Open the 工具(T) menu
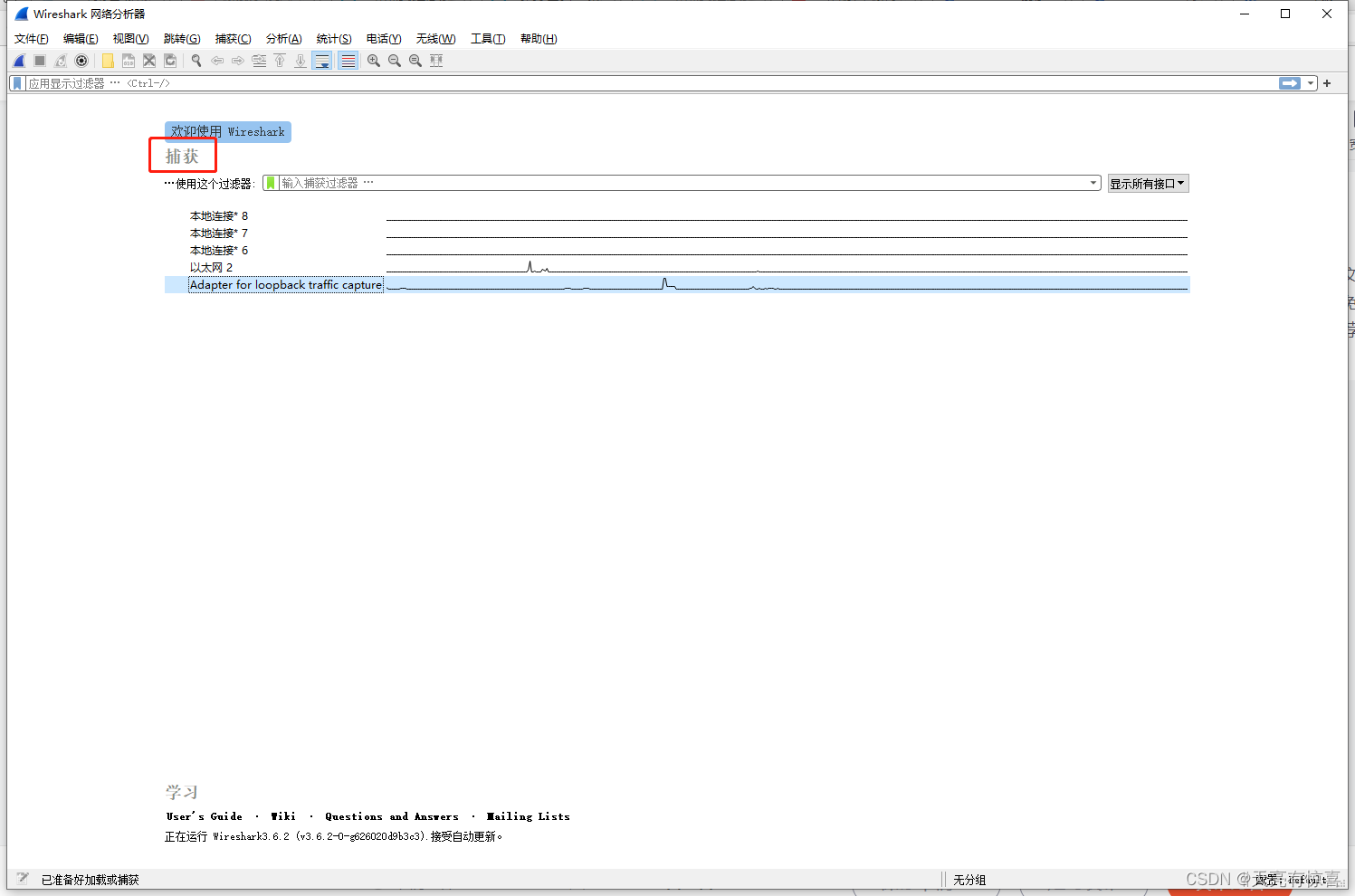The image size is (1355, 896). pos(488,39)
